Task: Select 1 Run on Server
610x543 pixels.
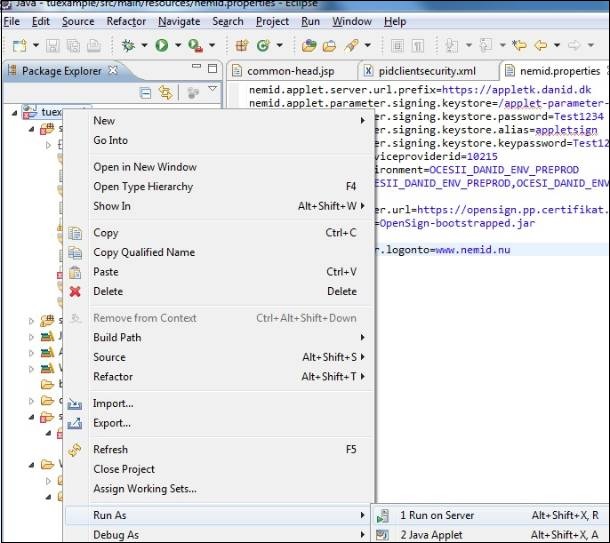Action: (x=490, y=515)
